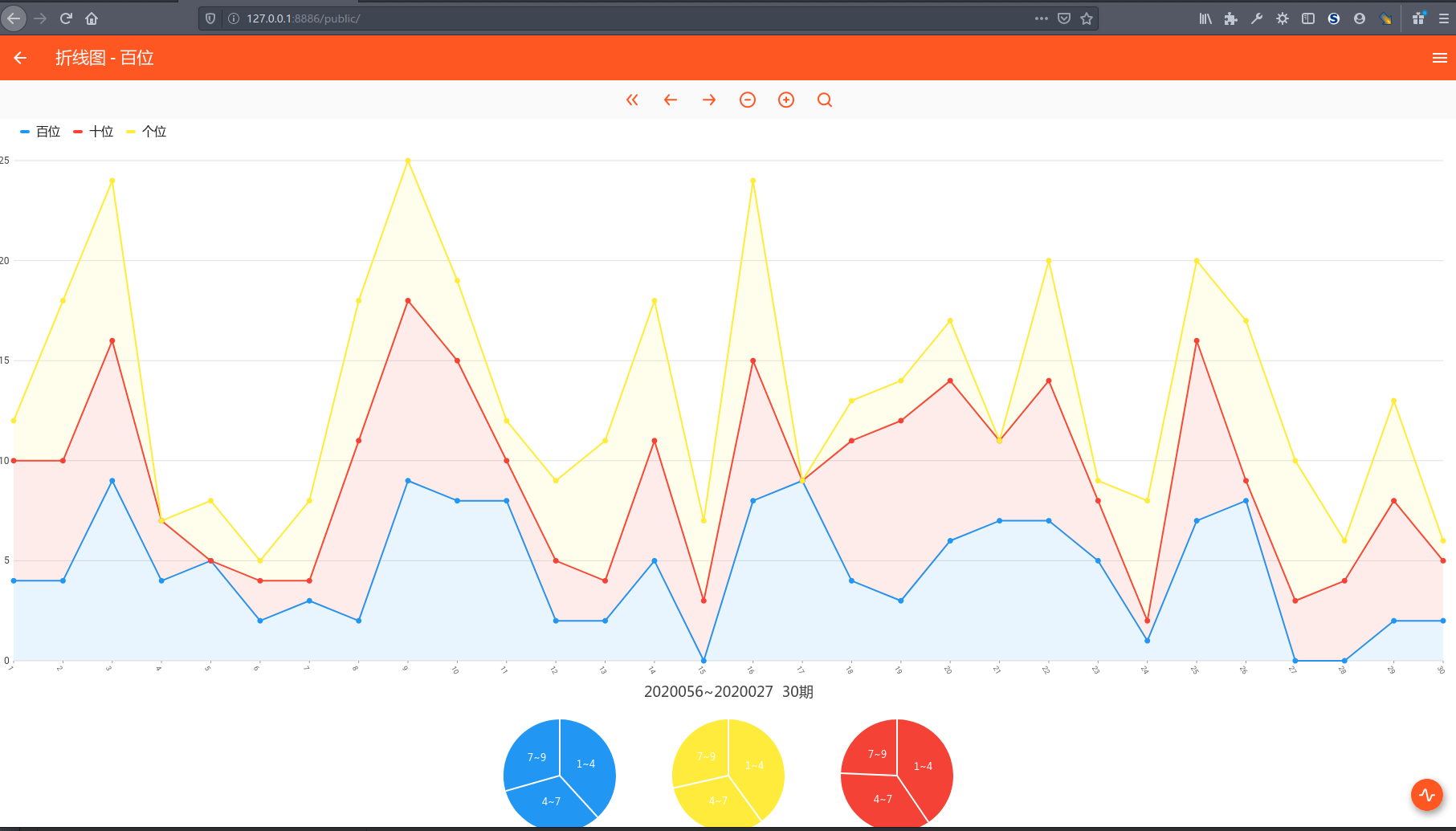Increase periods with plus circle icon
Image resolution: width=1456 pixels, height=831 pixels.
(786, 100)
